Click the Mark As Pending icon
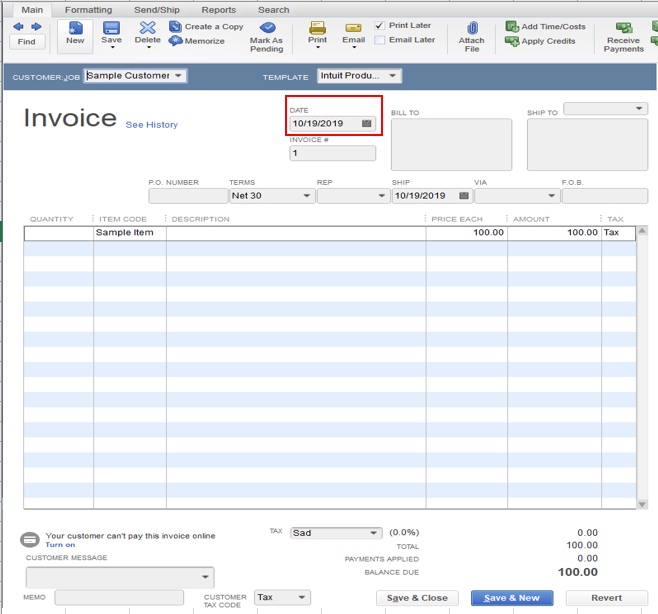This screenshot has width=658, height=614. coord(267,29)
